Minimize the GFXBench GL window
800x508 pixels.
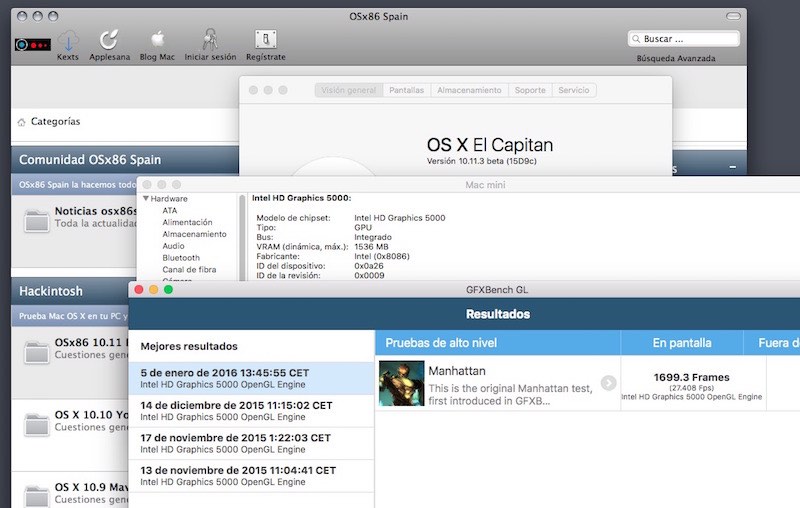(154, 290)
